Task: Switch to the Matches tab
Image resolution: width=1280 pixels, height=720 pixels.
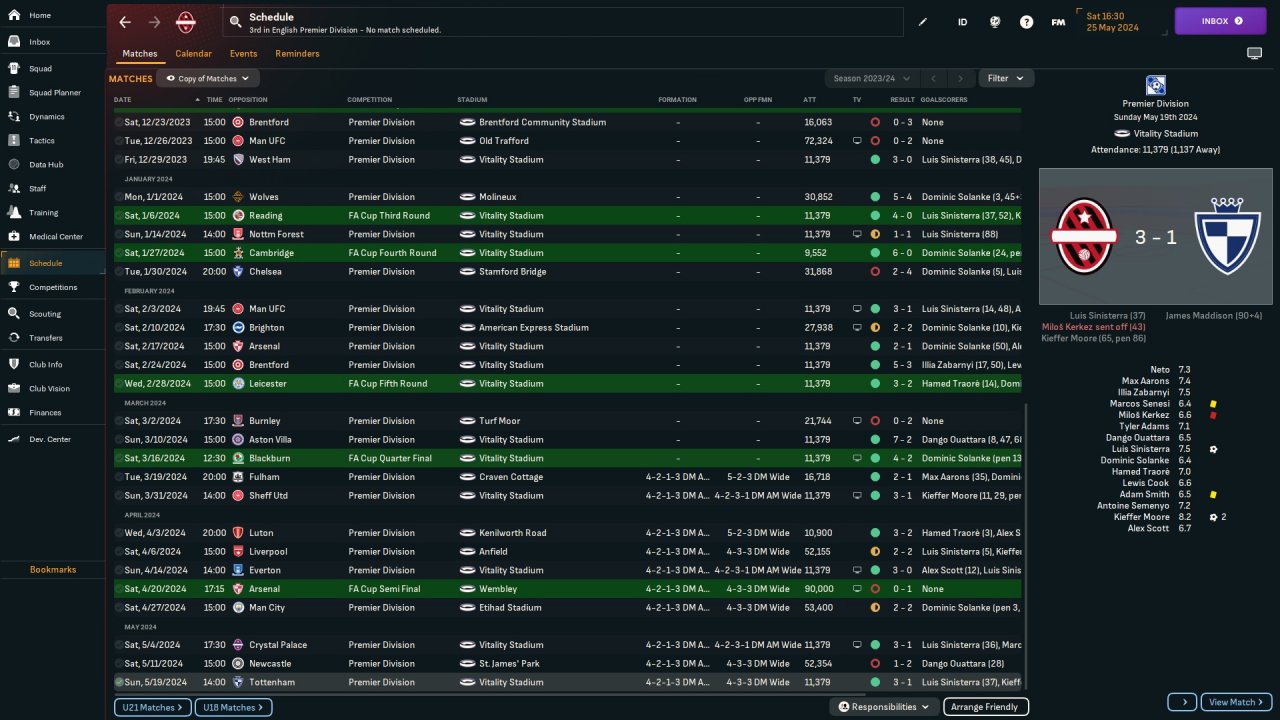Action: [140, 54]
